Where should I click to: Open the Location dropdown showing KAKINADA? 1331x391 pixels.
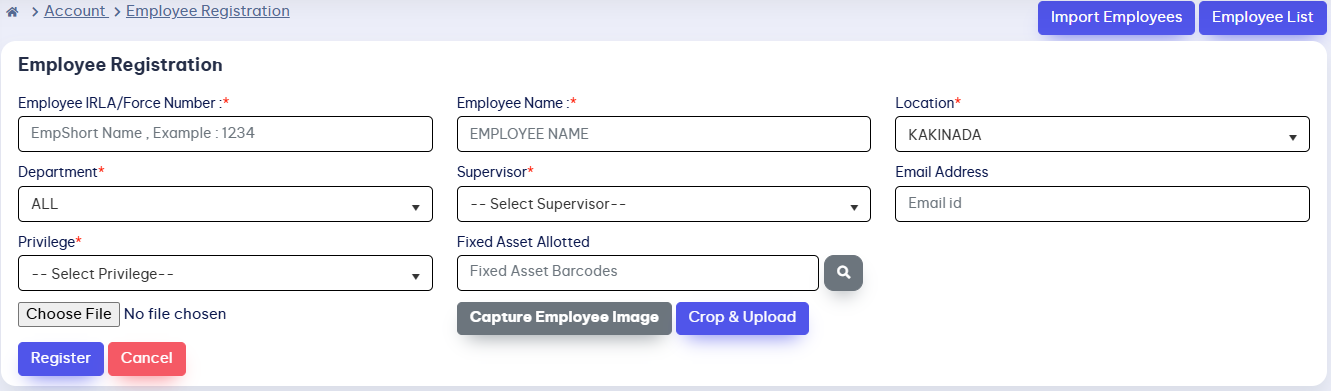tap(1102, 134)
